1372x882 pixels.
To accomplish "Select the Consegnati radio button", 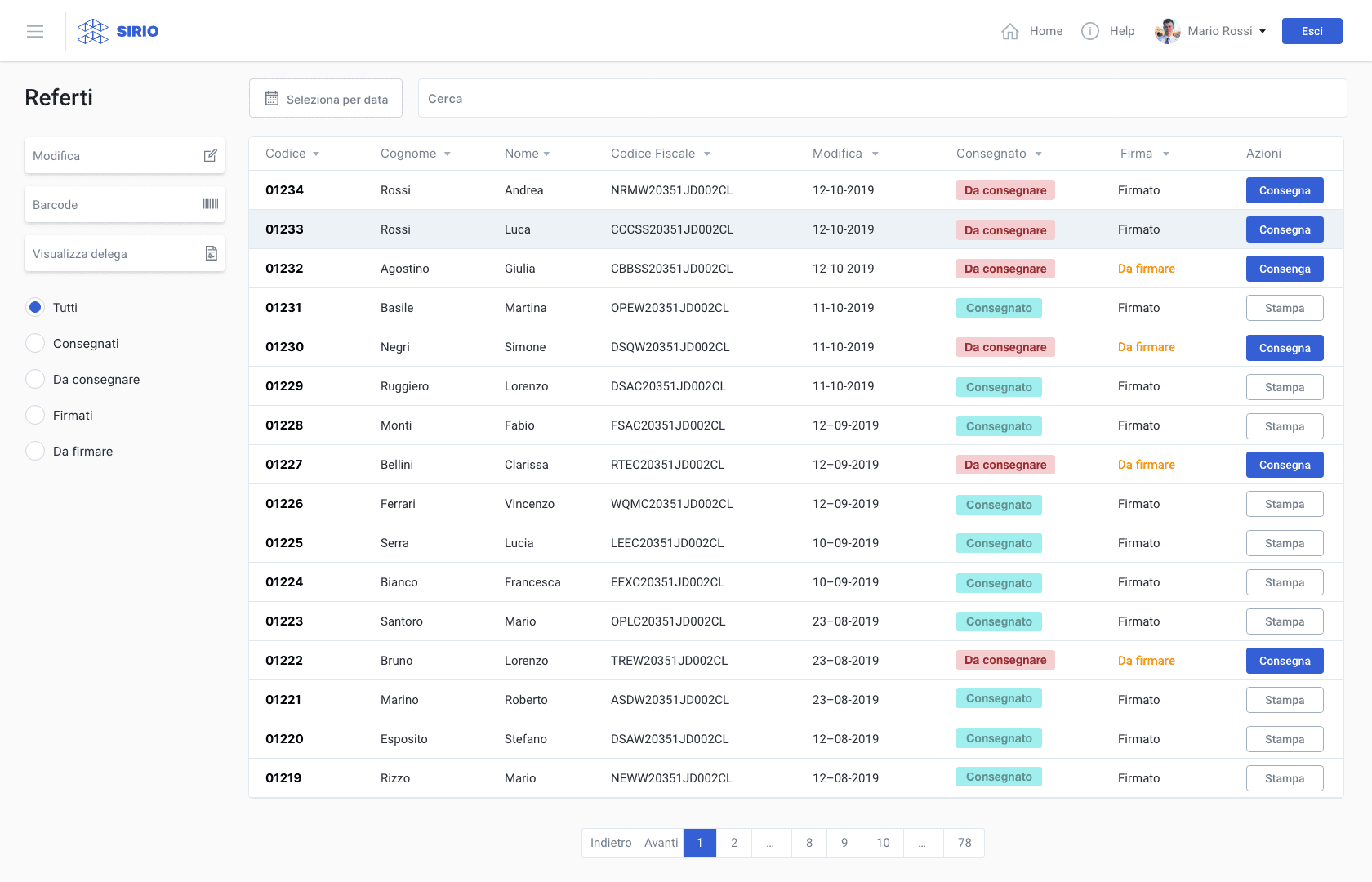I will 35,343.
